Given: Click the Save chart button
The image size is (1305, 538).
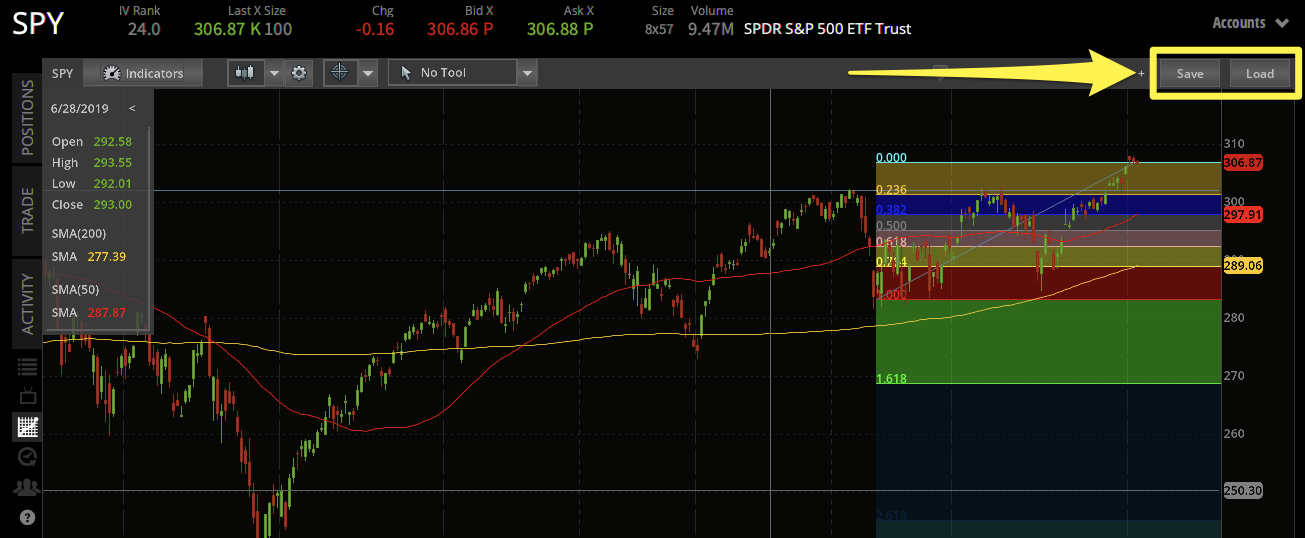Looking at the screenshot, I should [1190, 73].
